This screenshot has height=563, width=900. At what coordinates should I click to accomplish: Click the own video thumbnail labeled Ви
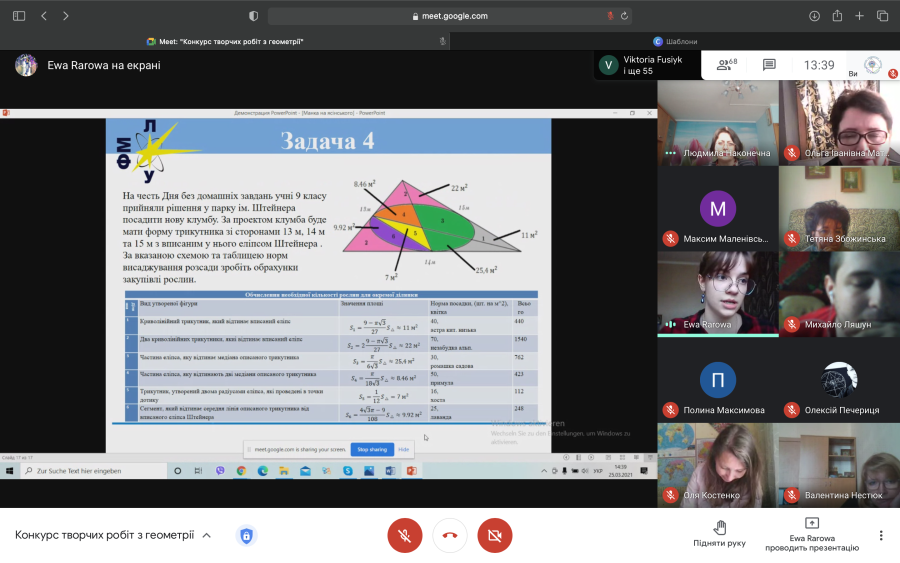coord(872,65)
